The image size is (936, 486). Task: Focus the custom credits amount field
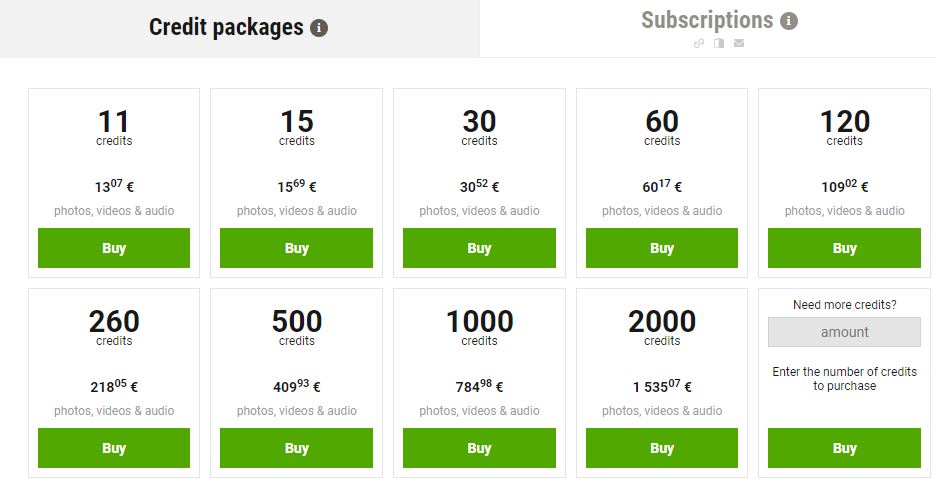pos(844,332)
